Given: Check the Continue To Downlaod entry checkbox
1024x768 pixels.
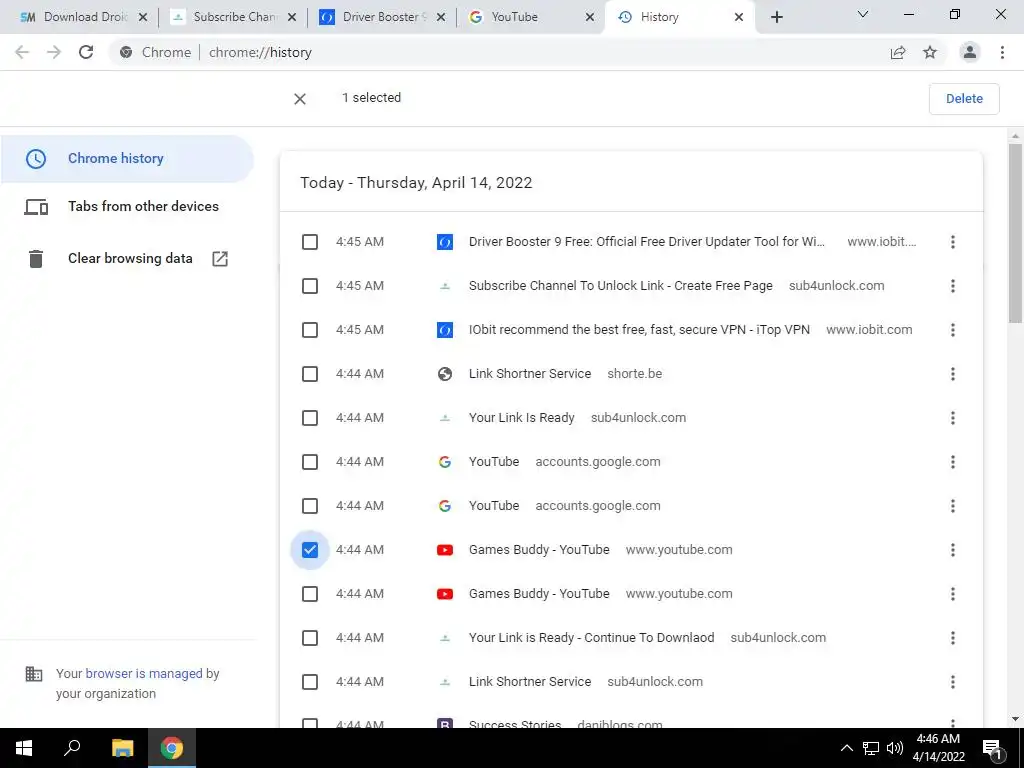Looking at the screenshot, I should pos(310,638).
